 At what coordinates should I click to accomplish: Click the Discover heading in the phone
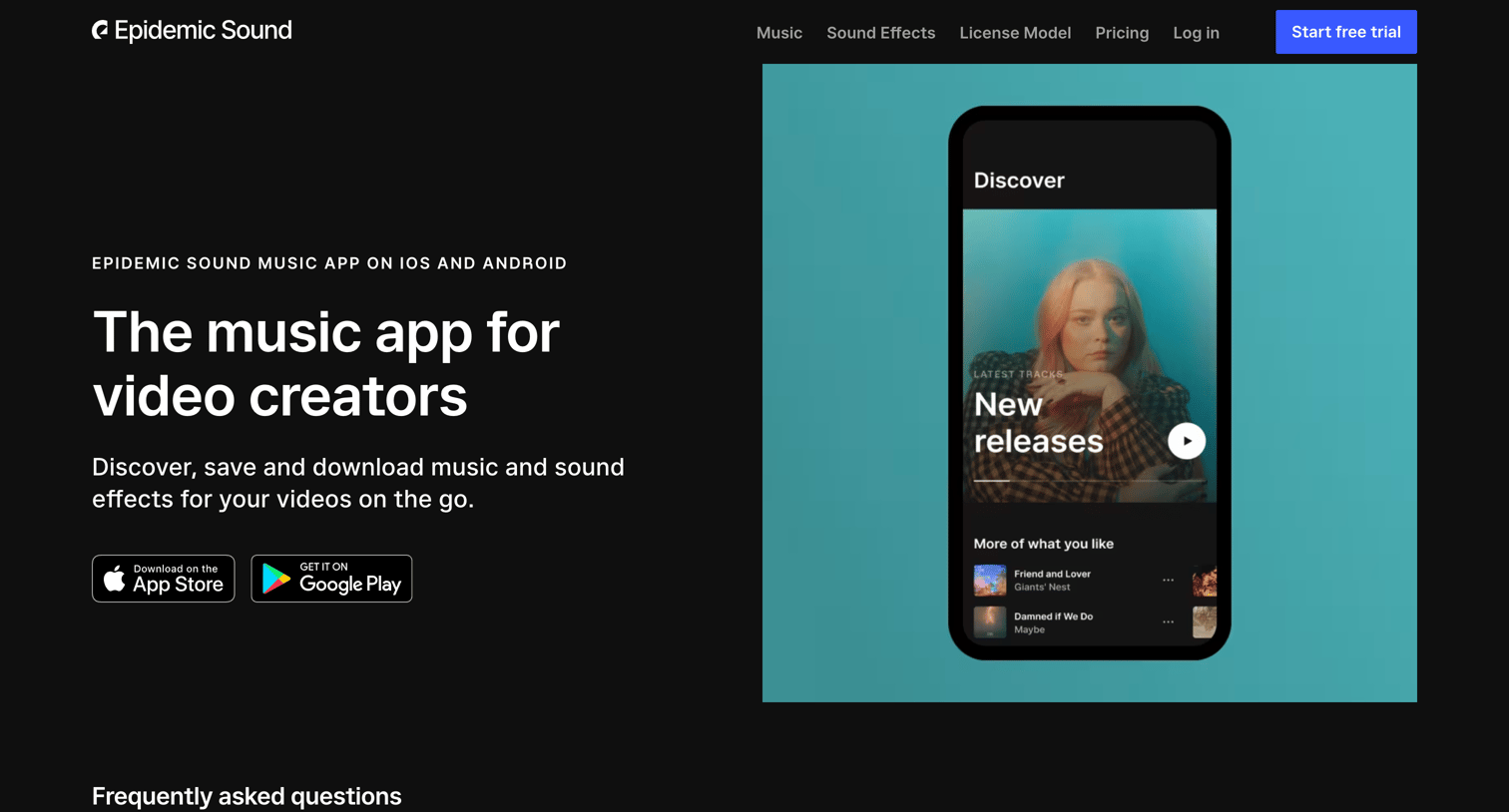tap(1019, 181)
